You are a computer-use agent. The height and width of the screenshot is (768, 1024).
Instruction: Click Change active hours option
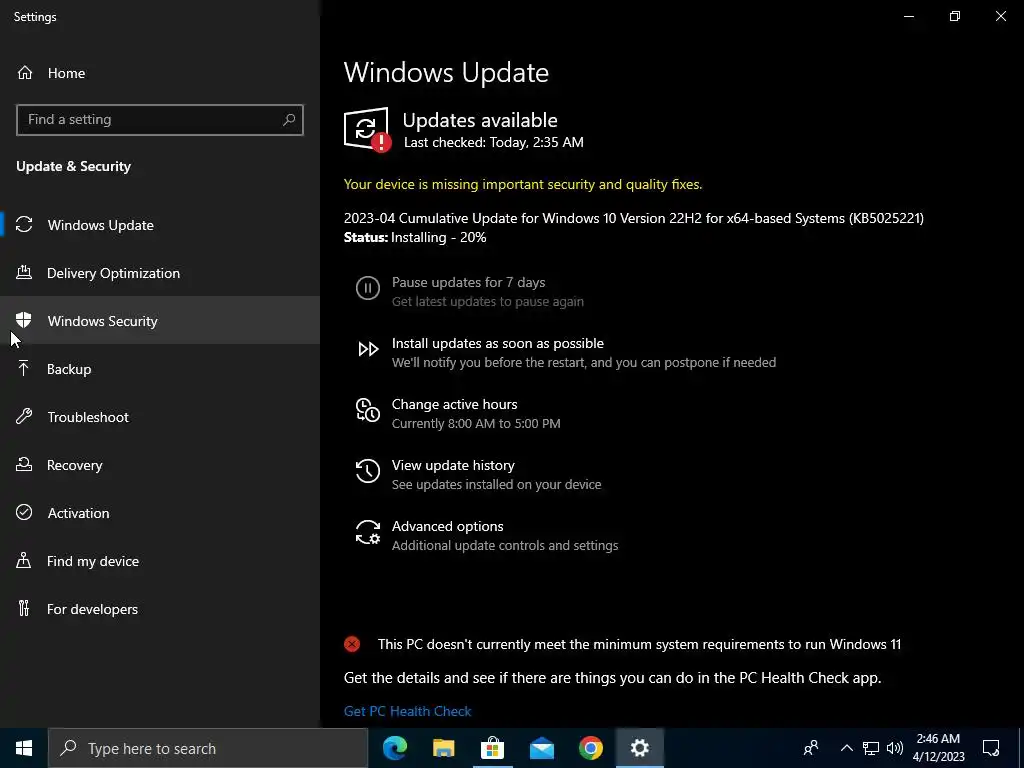point(455,404)
